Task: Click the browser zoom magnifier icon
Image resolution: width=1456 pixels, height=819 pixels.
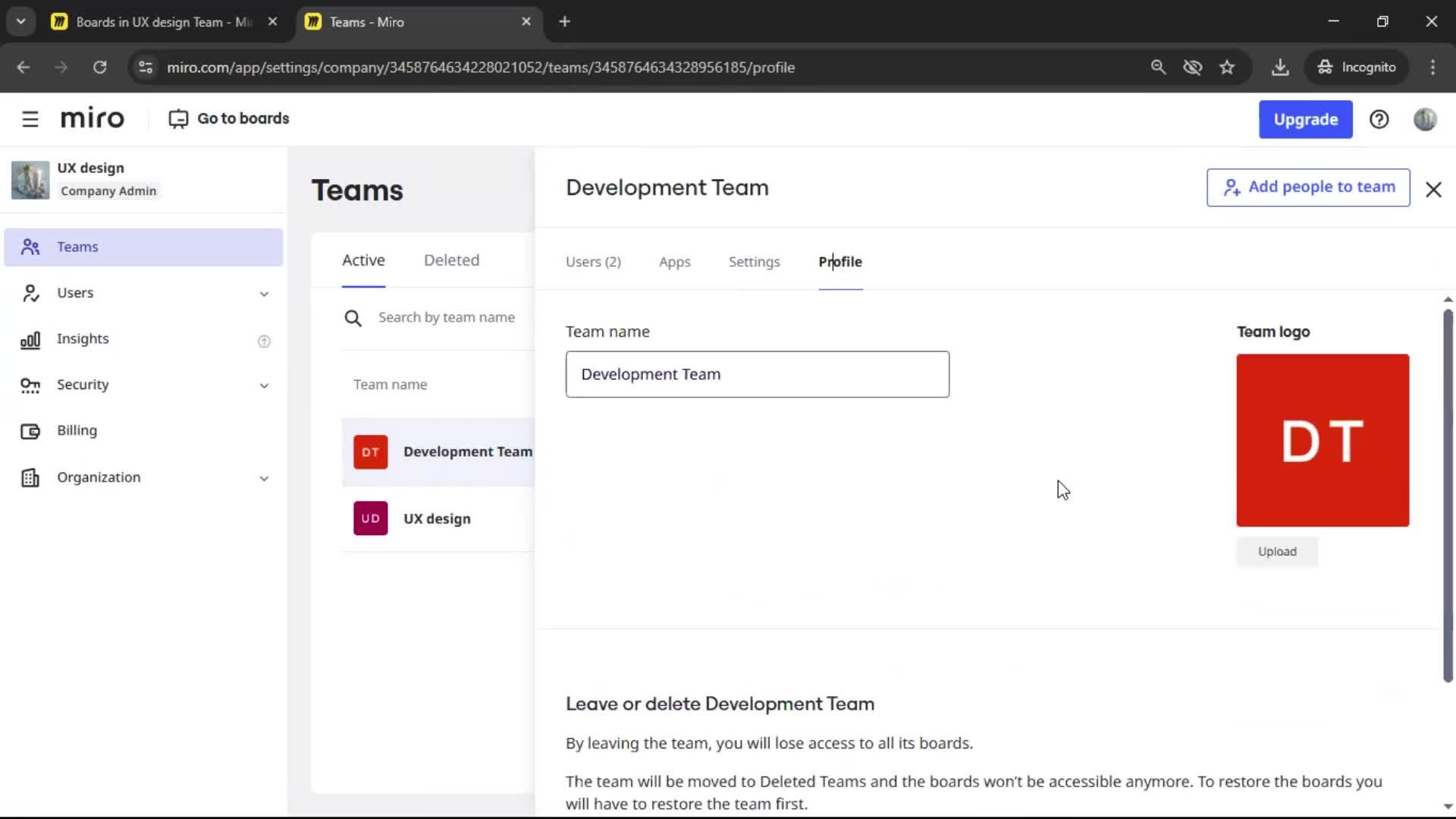Action: pyautogui.click(x=1158, y=67)
